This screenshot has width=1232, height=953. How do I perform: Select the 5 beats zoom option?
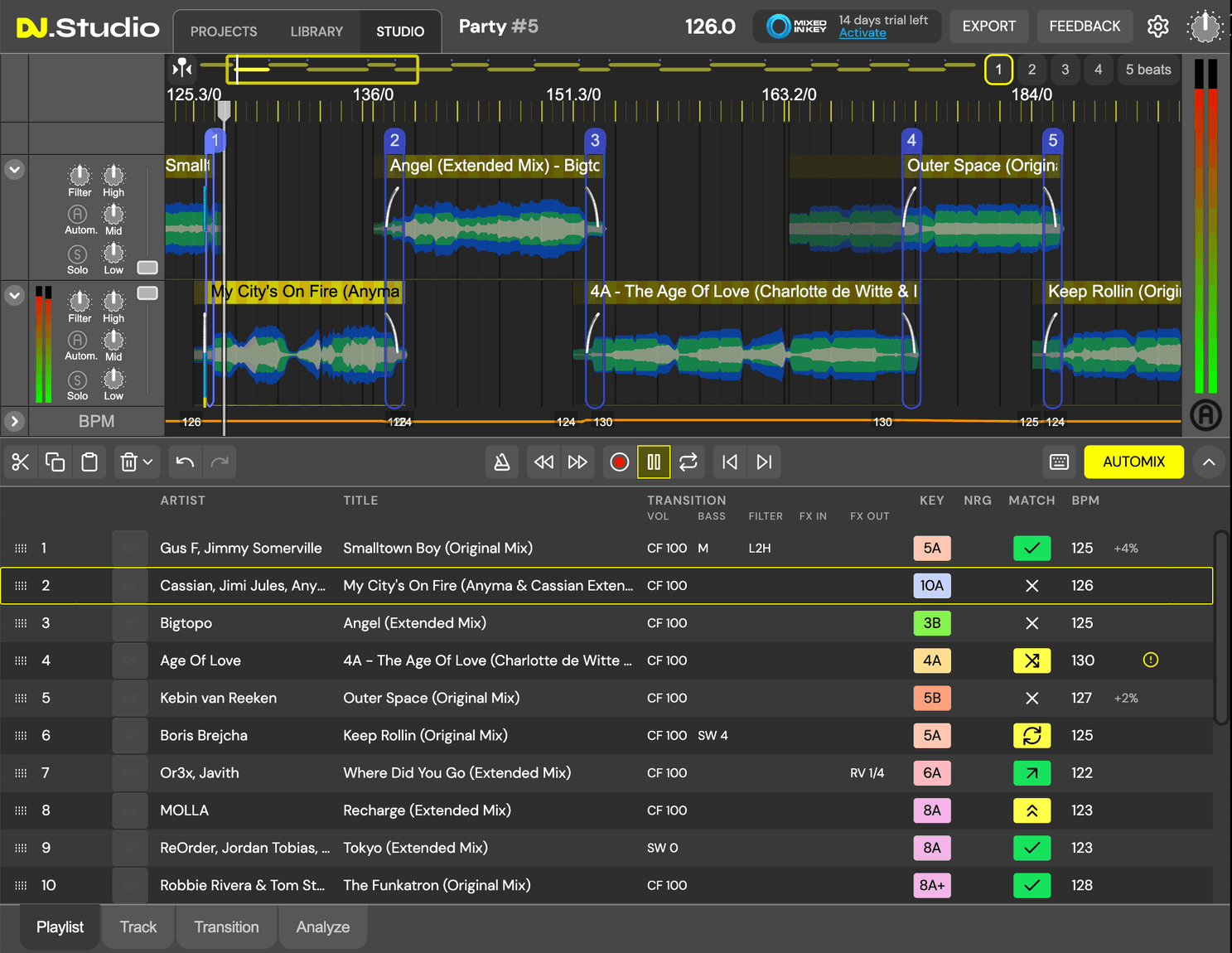[1148, 70]
